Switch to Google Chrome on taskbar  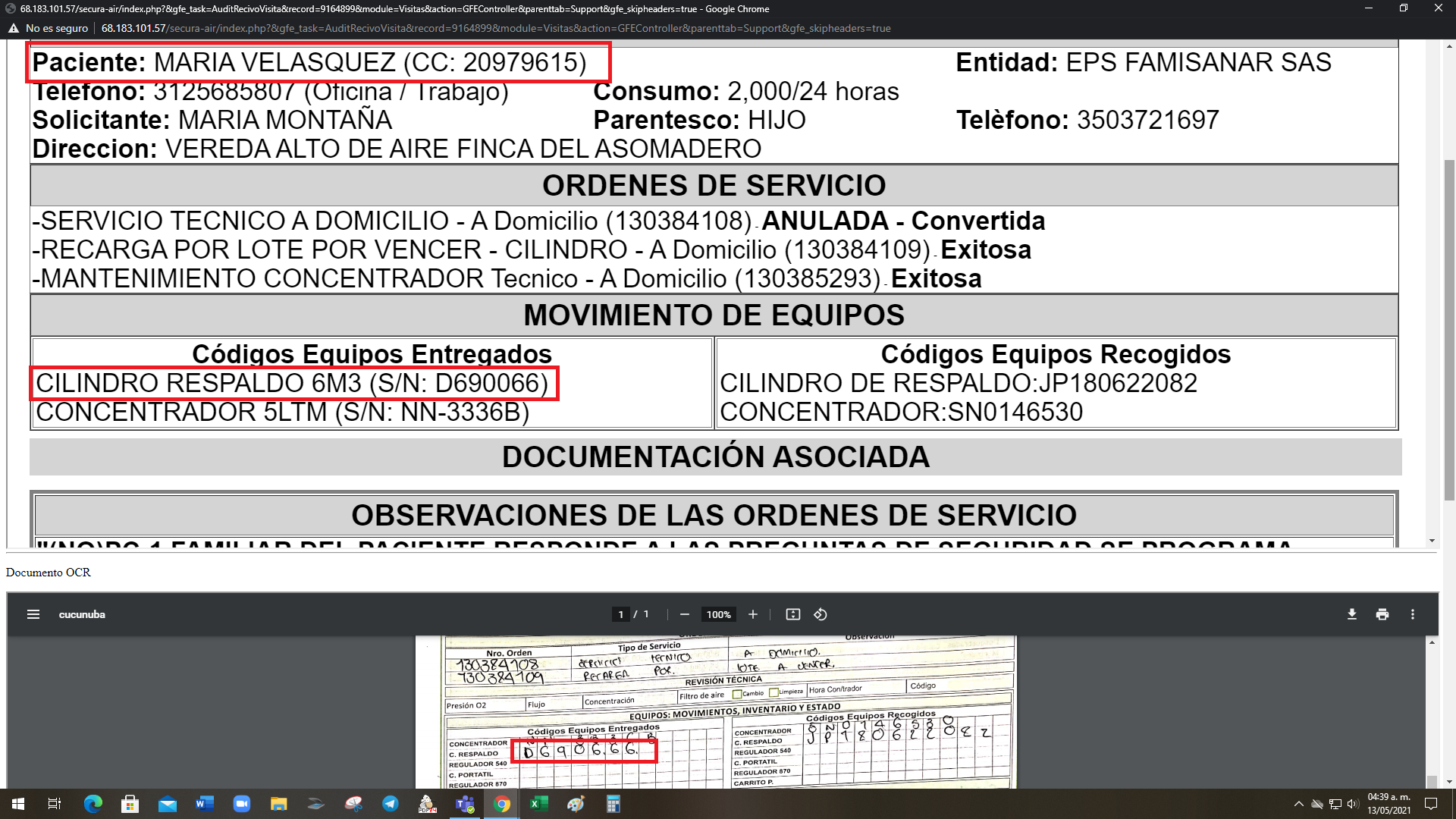click(x=502, y=804)
